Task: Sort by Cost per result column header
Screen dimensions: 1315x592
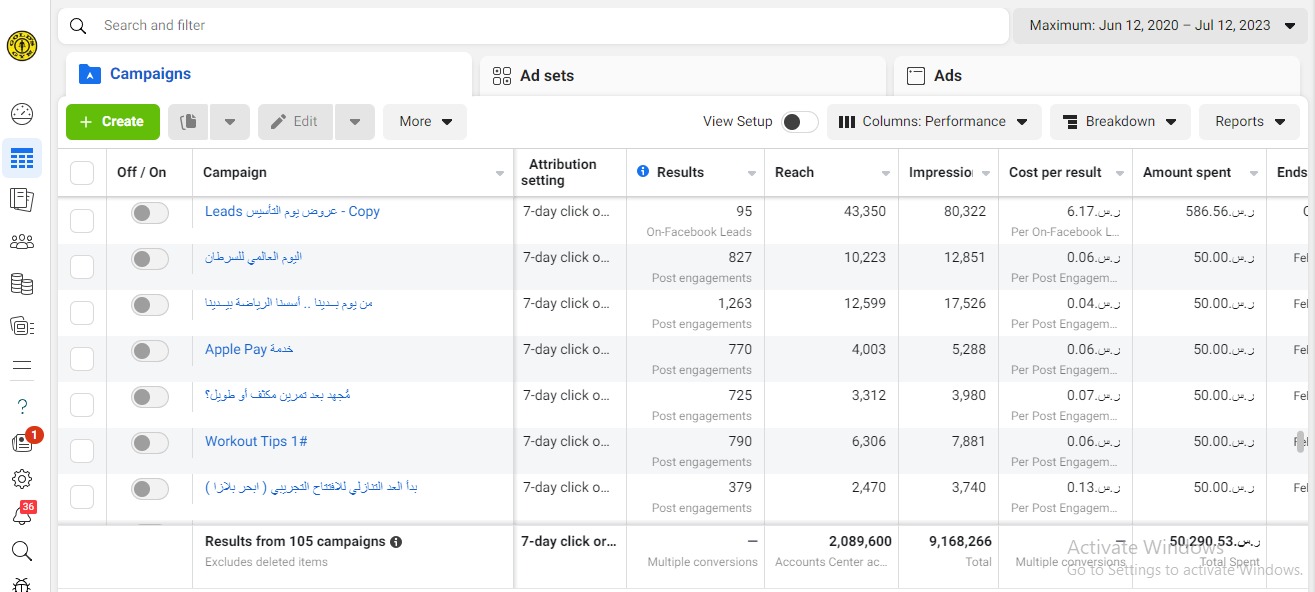Action: [x=1055, y=173]
